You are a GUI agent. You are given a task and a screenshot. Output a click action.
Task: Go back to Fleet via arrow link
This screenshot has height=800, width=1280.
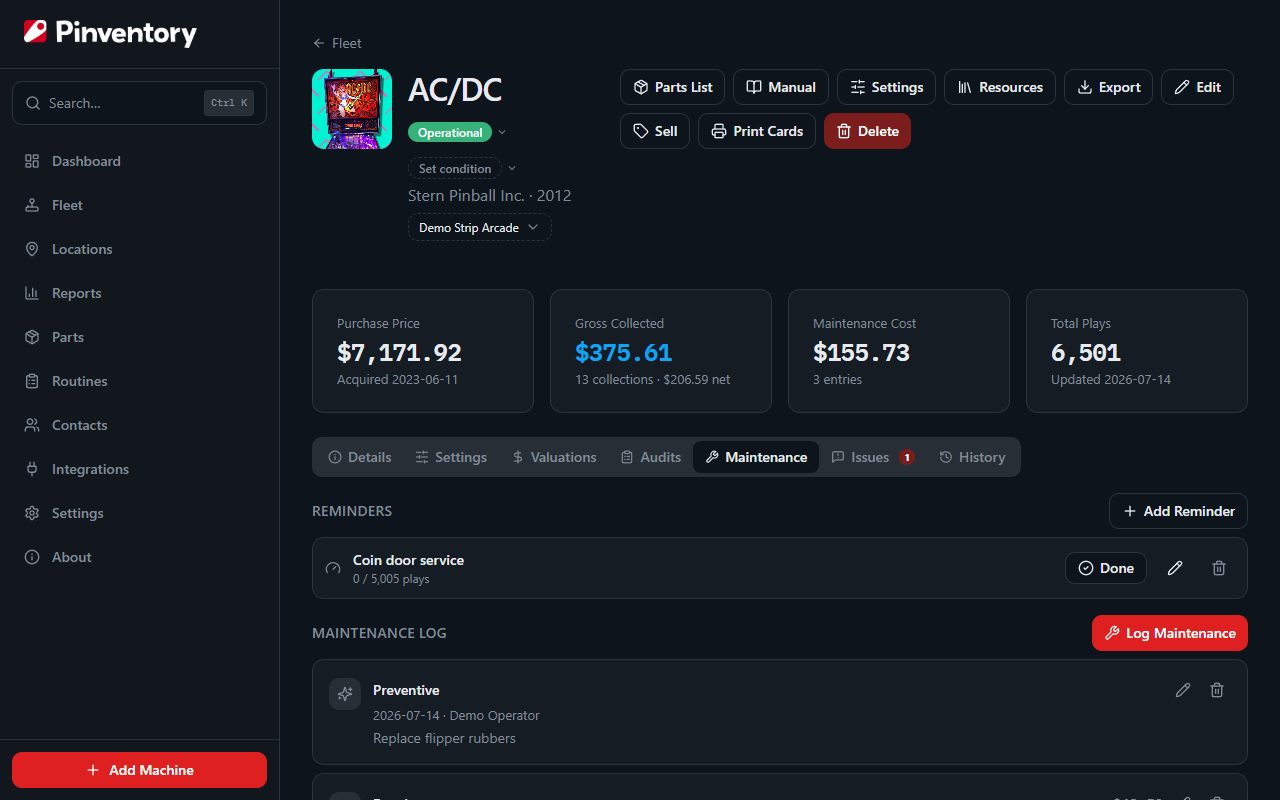[337, 43]
